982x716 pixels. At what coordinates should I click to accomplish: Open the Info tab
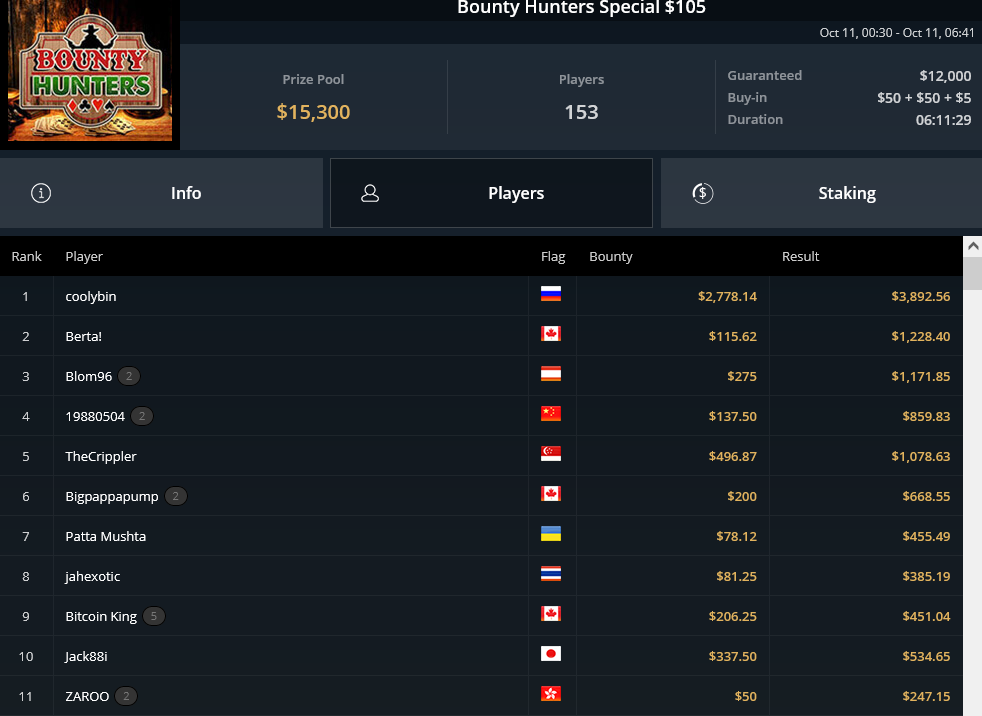point(161,193)
